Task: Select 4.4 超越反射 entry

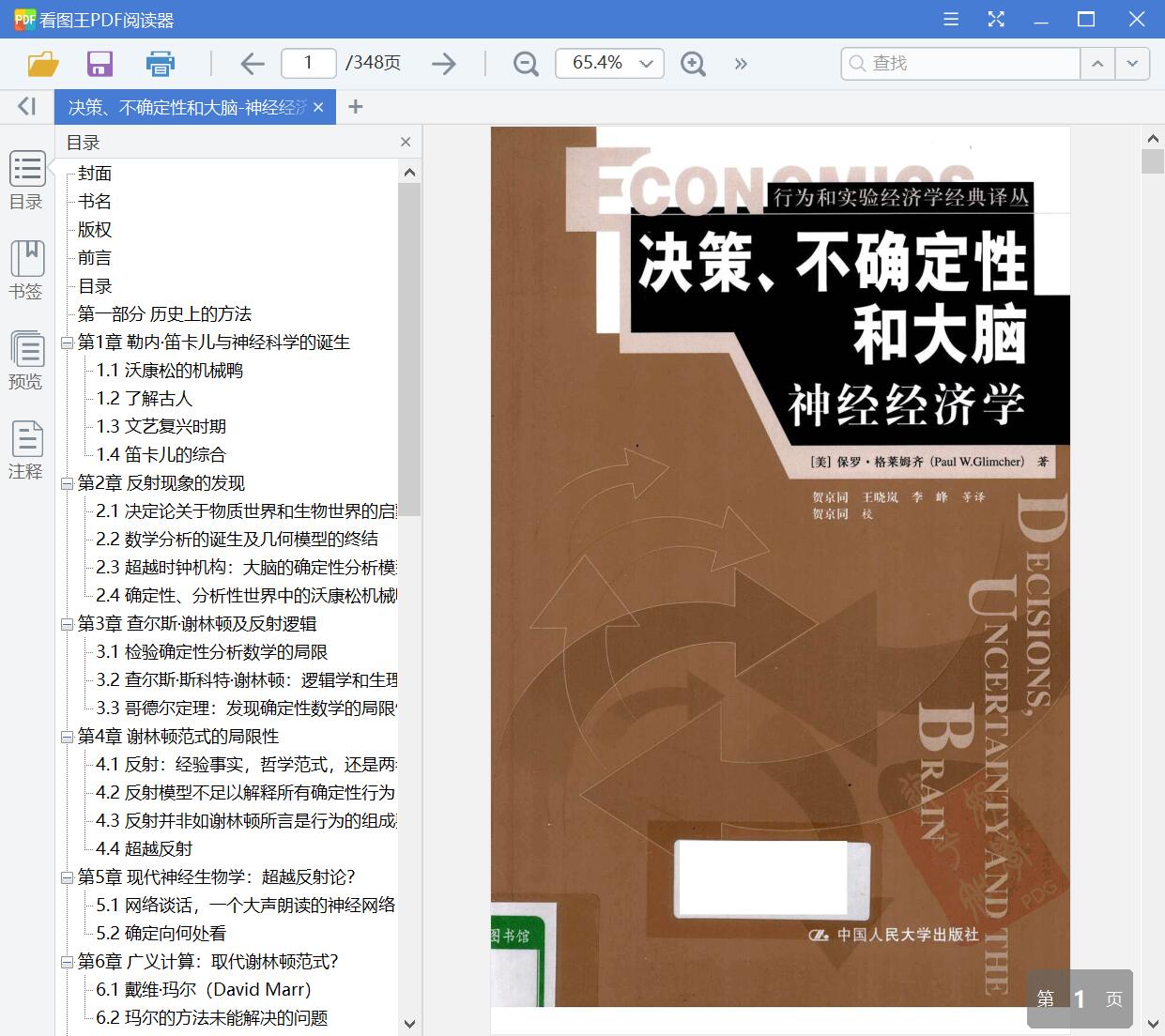Action: click(144, 849)
